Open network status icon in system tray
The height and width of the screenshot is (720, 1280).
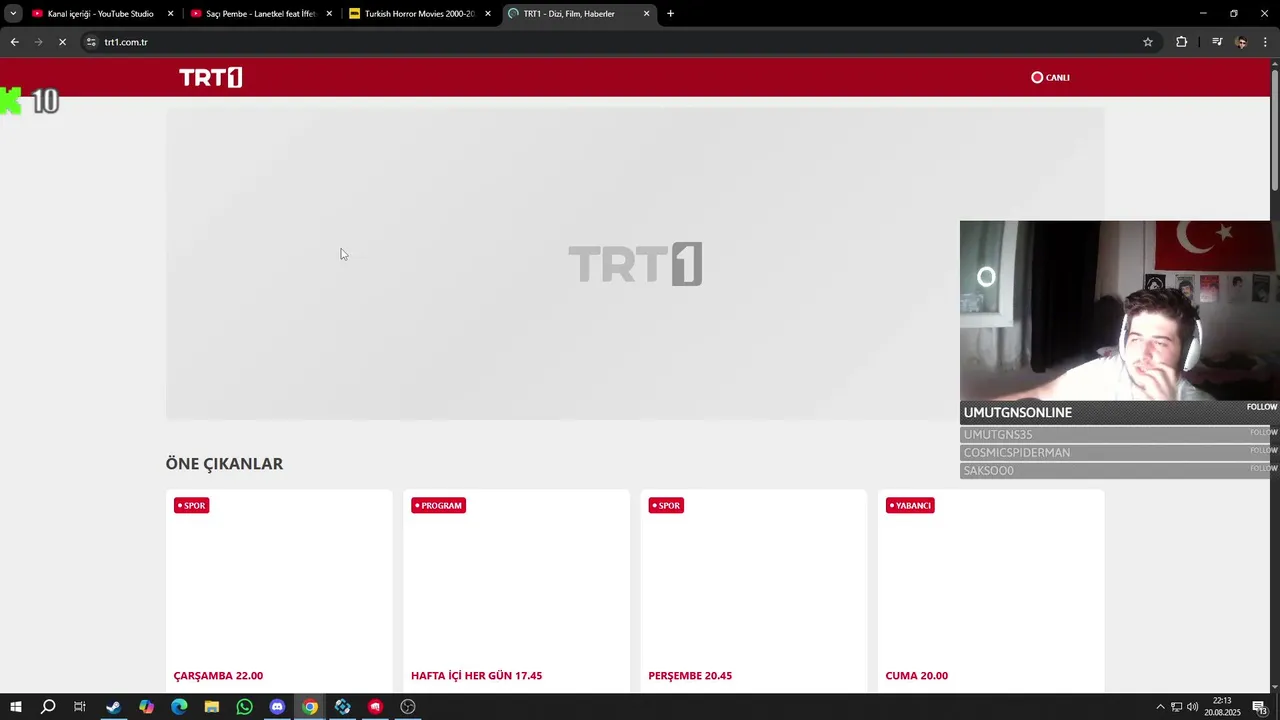1177,707
